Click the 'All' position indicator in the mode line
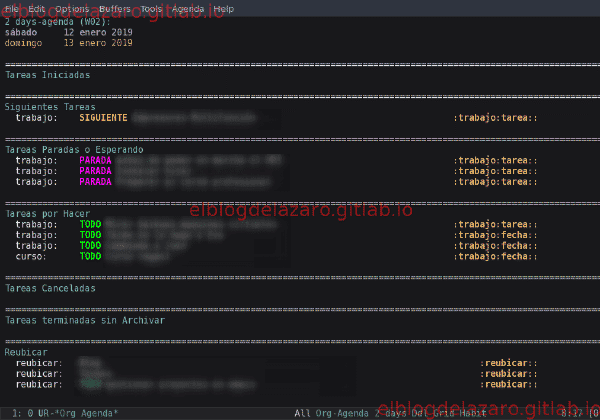The image size is (600, 420). [x=302, y=413]
